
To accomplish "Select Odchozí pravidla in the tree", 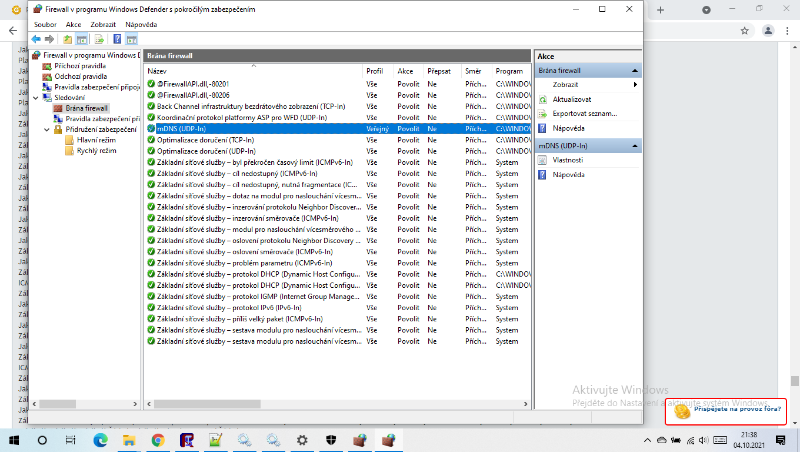I will (x=81, y=77).
